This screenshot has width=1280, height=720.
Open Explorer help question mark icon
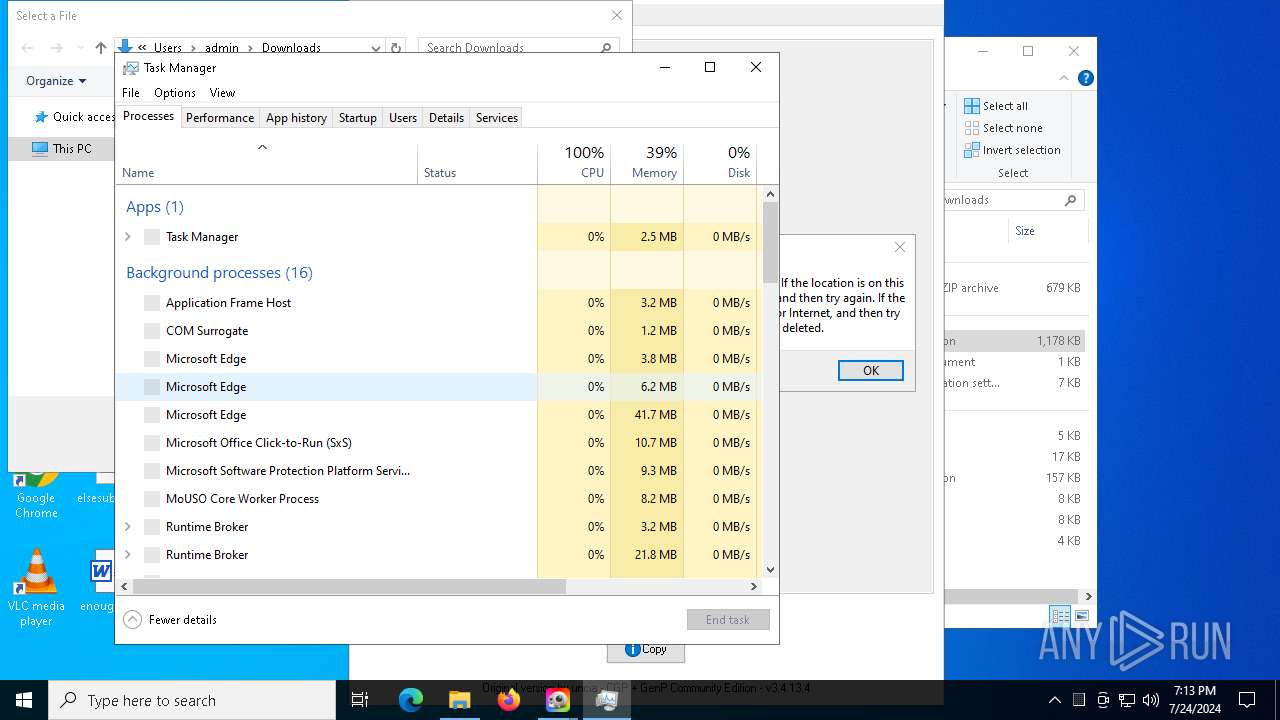[1085, 78]
